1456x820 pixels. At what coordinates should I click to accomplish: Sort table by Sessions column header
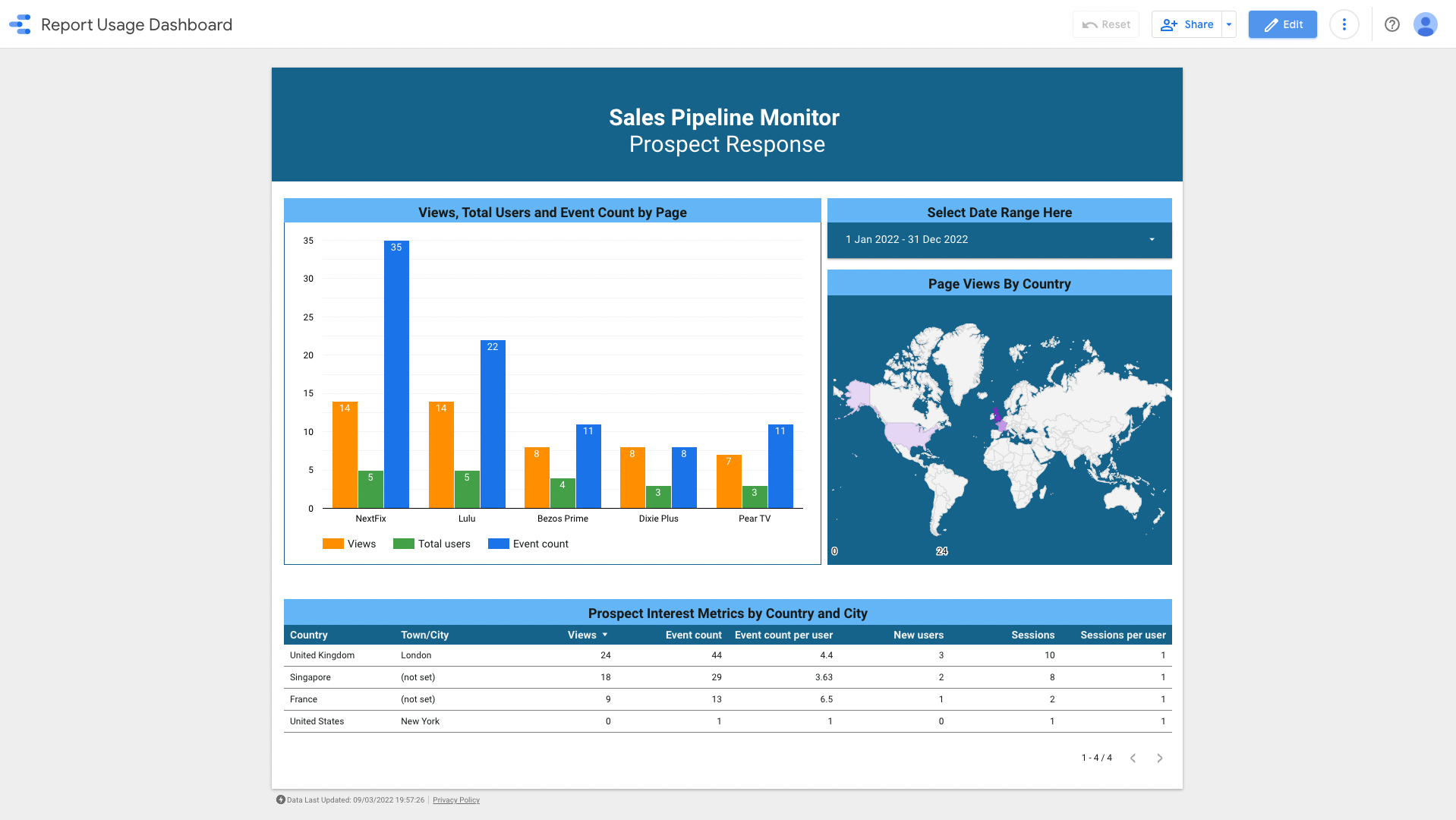click(1032, 635)
